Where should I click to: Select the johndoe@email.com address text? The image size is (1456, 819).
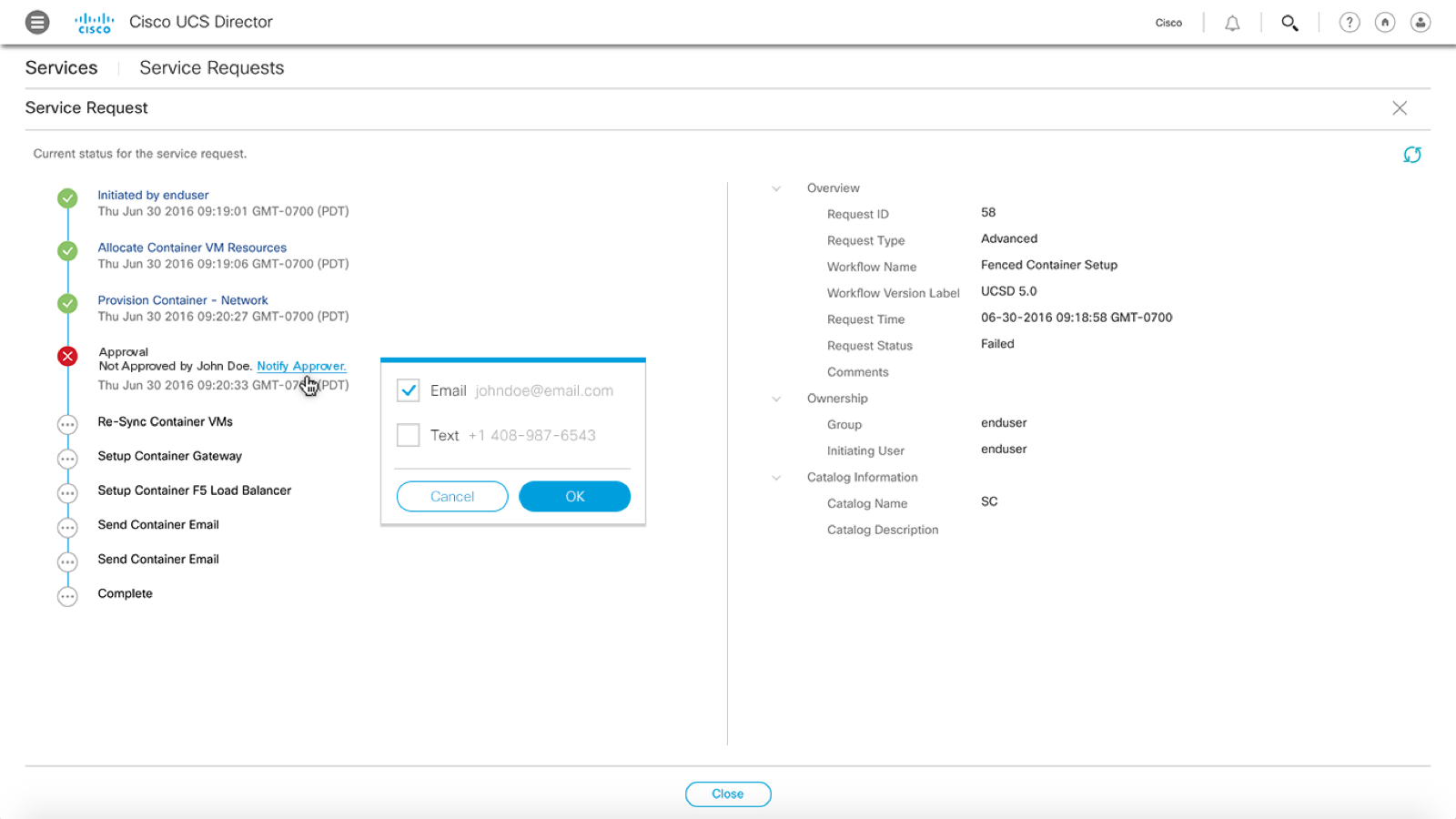(x=544, y=390)
